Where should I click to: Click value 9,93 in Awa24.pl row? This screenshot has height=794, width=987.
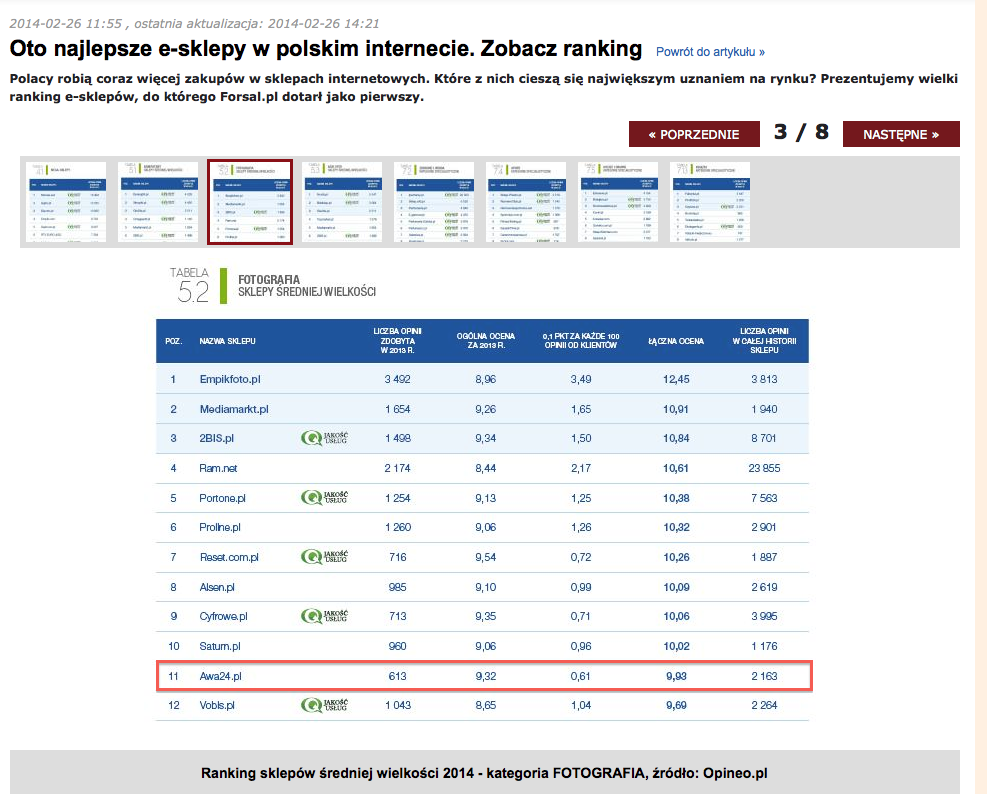(676, 676)
